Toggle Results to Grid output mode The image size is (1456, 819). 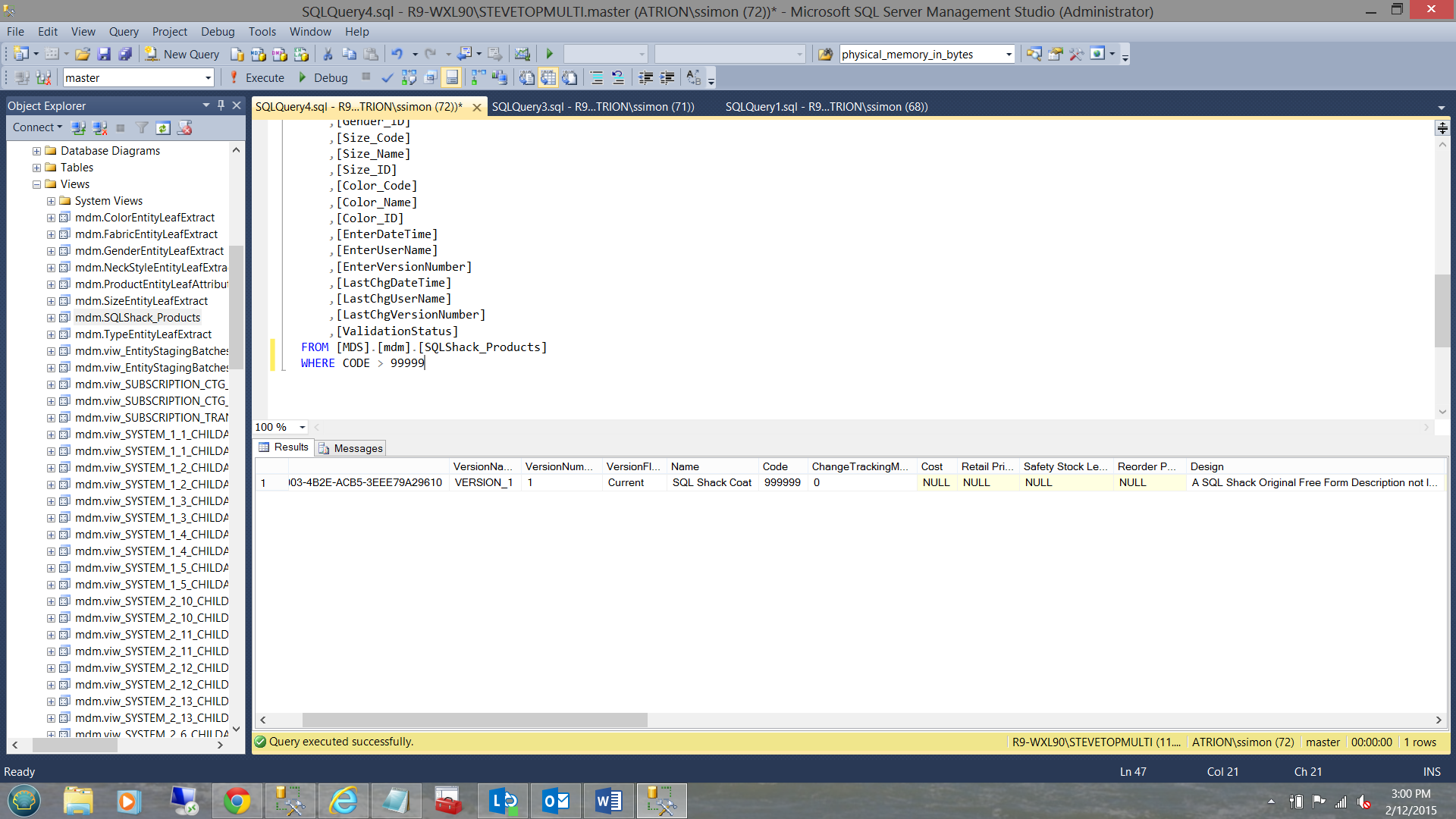(548, 77)
